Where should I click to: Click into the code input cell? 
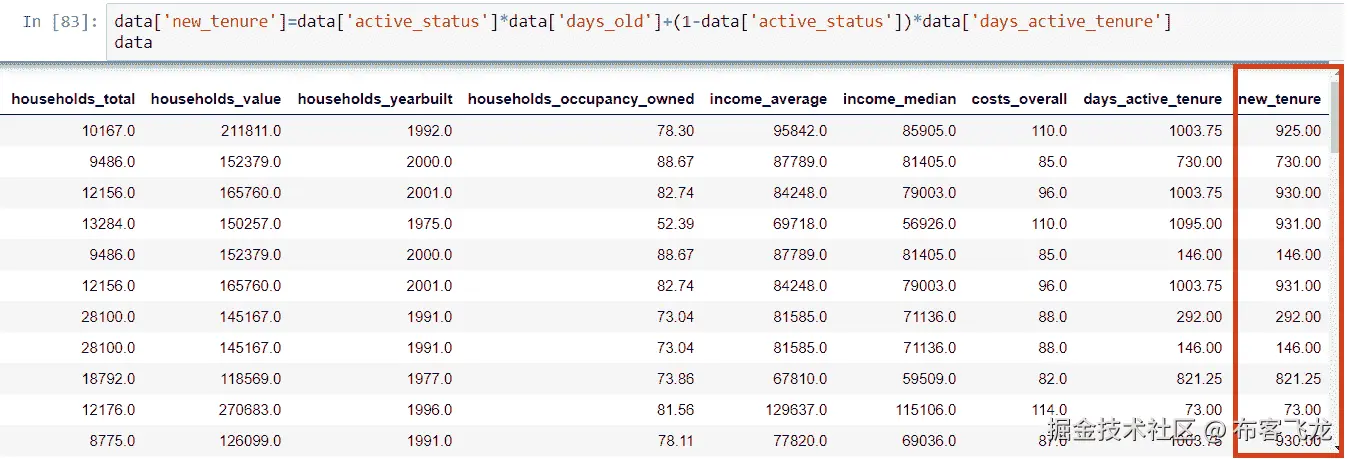(x=640, y=31)
